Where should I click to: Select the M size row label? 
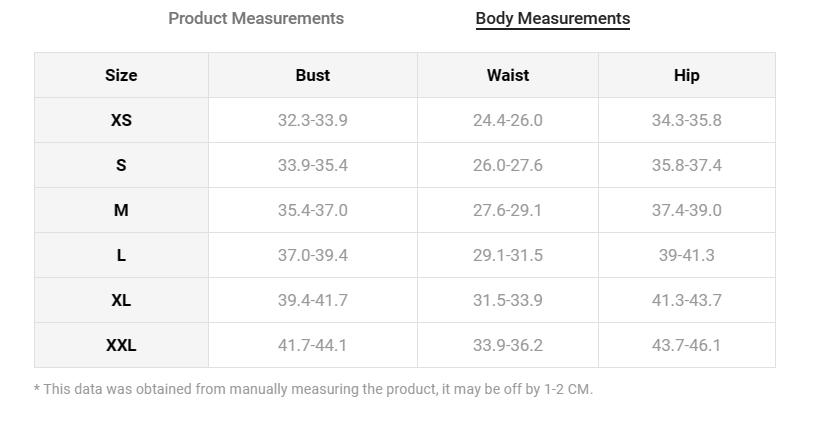(x=121, y=210)
